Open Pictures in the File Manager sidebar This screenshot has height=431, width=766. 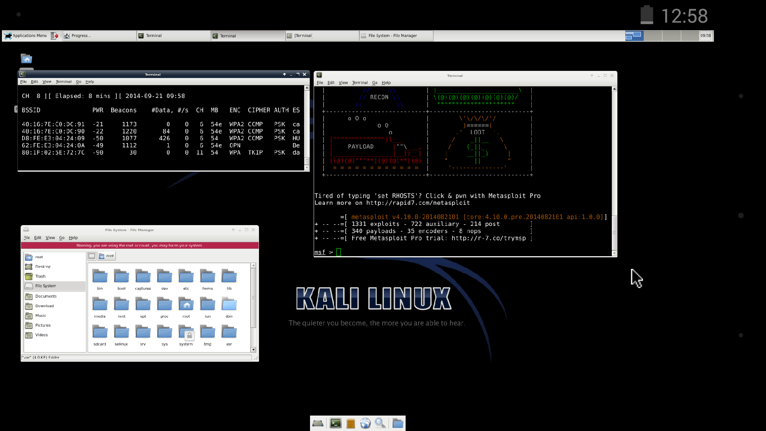(54, 325)
